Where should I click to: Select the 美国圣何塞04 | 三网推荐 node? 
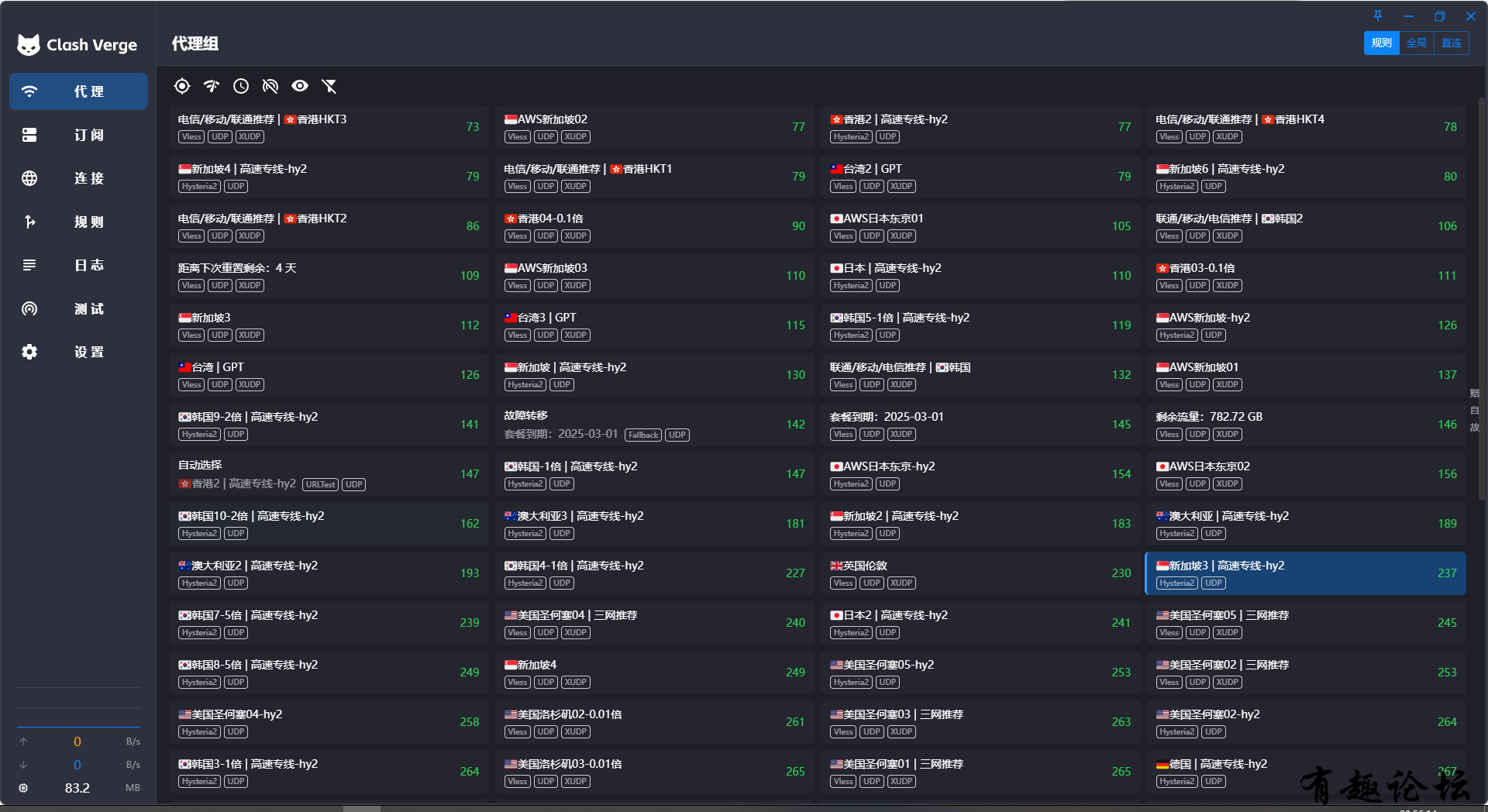(655, 623)
